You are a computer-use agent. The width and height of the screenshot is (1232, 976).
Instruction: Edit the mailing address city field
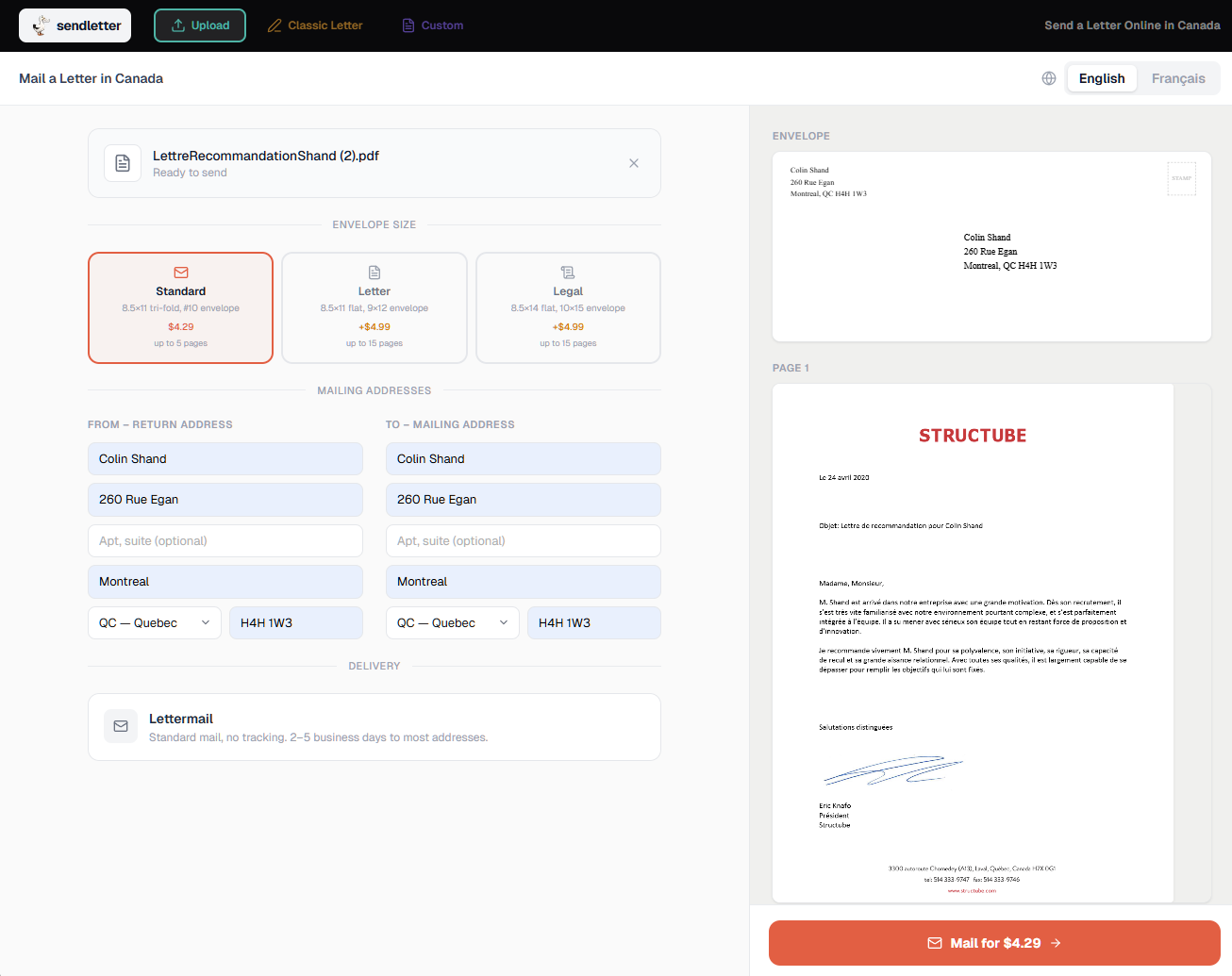(x=524, y=582)
